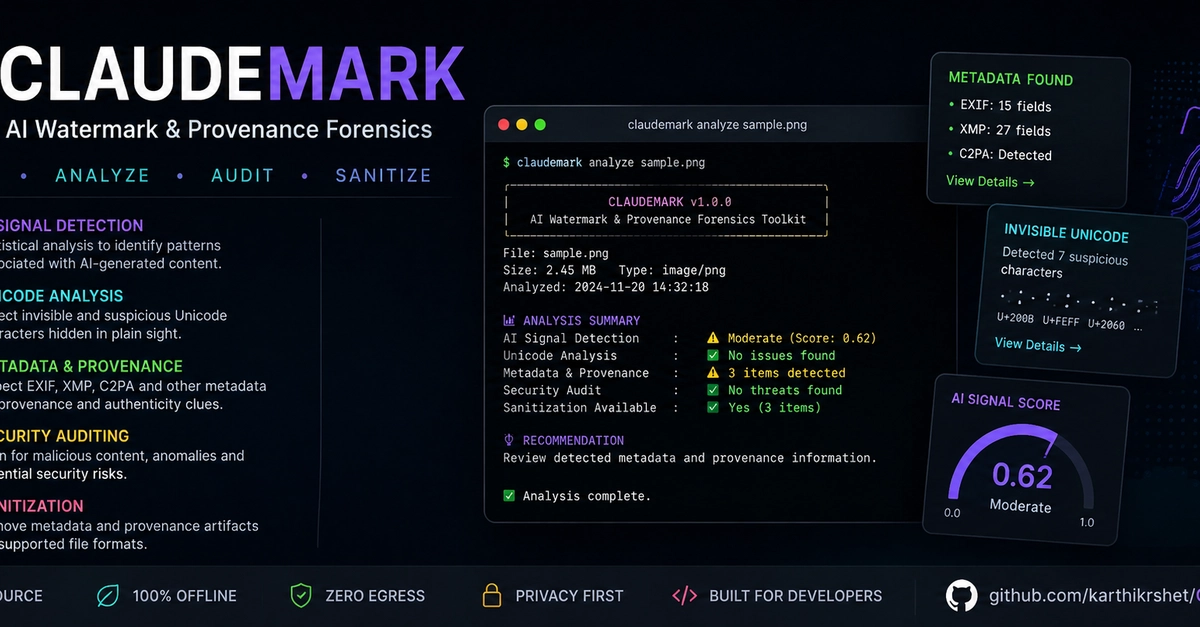
Task: Select the ANALYZE tab label
Action: [102, 175]
